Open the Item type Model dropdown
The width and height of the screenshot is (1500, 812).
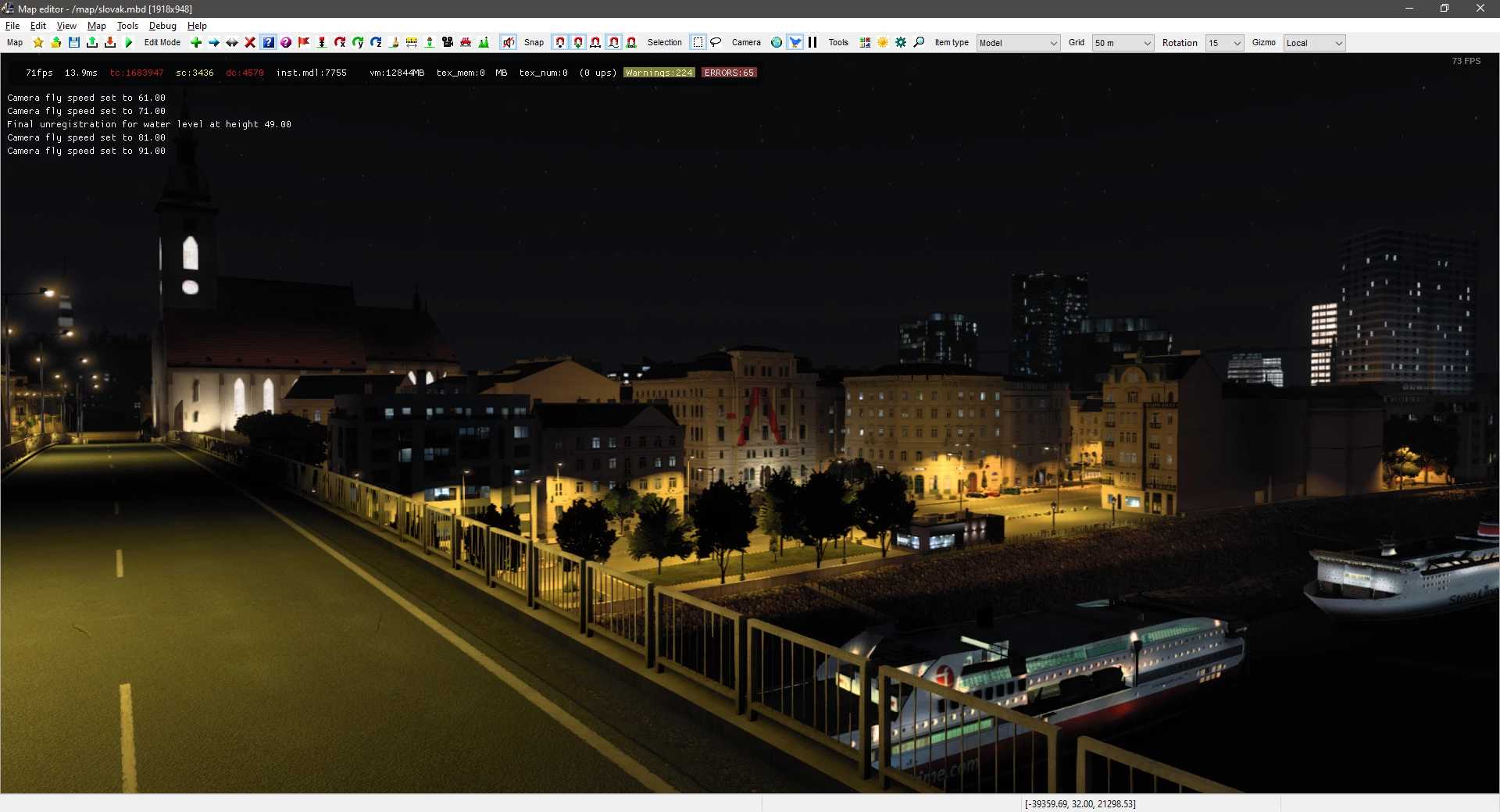[x=1018, y=43]
